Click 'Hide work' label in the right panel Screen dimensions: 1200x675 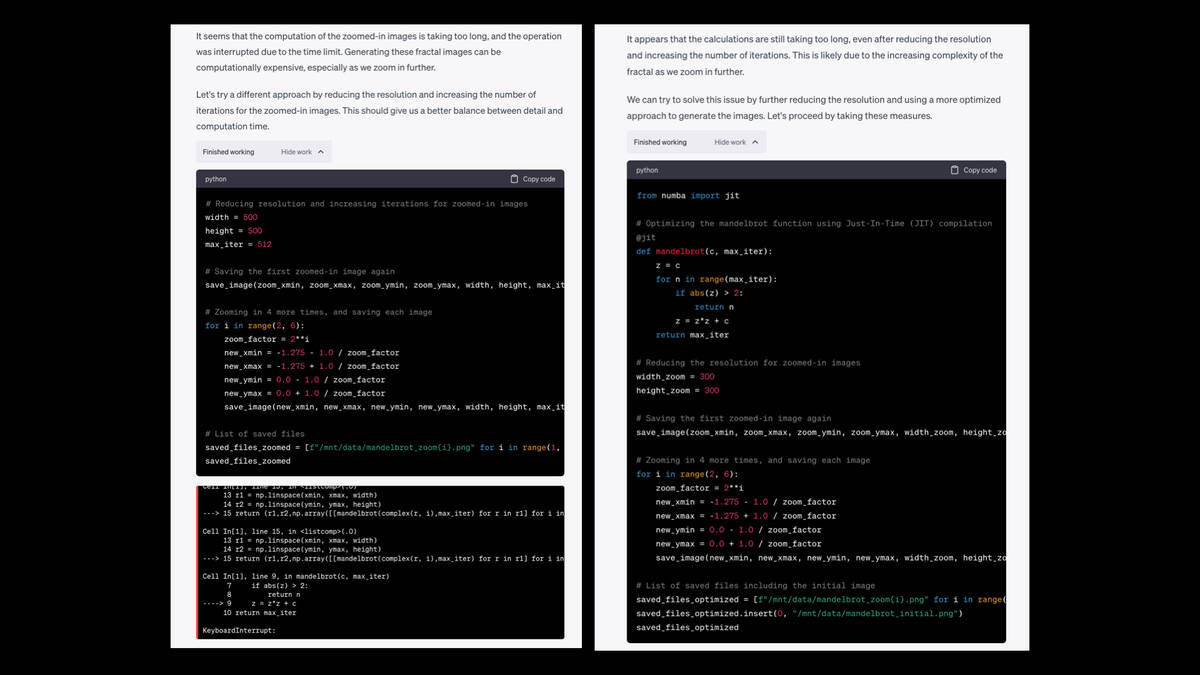730,142
